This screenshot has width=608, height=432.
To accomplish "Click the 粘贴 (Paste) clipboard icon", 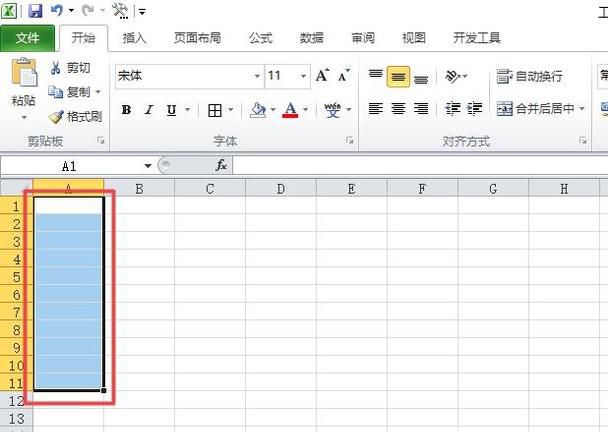I will [x=24, y=73].
